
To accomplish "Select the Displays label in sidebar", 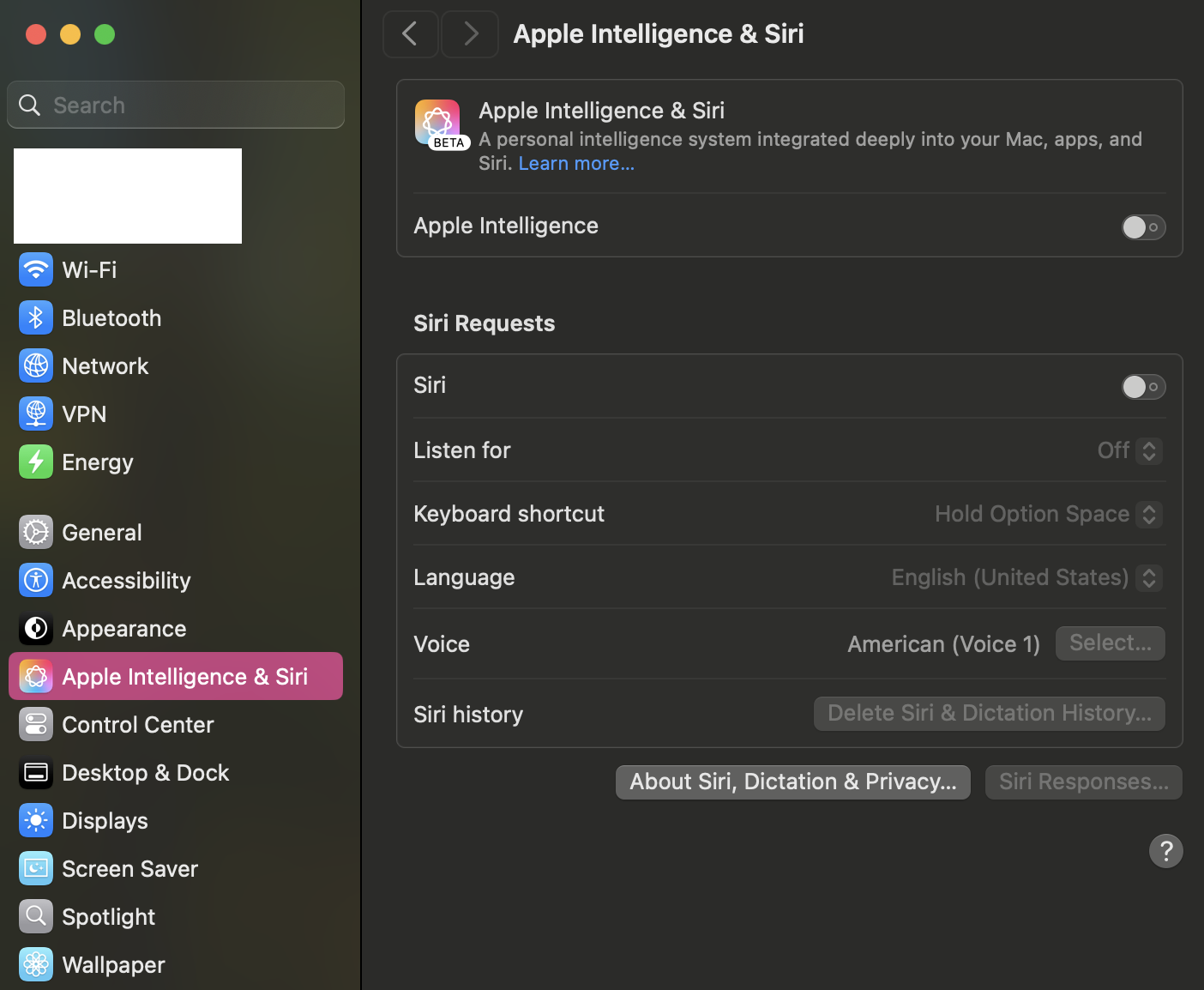I will pos(105,821).
